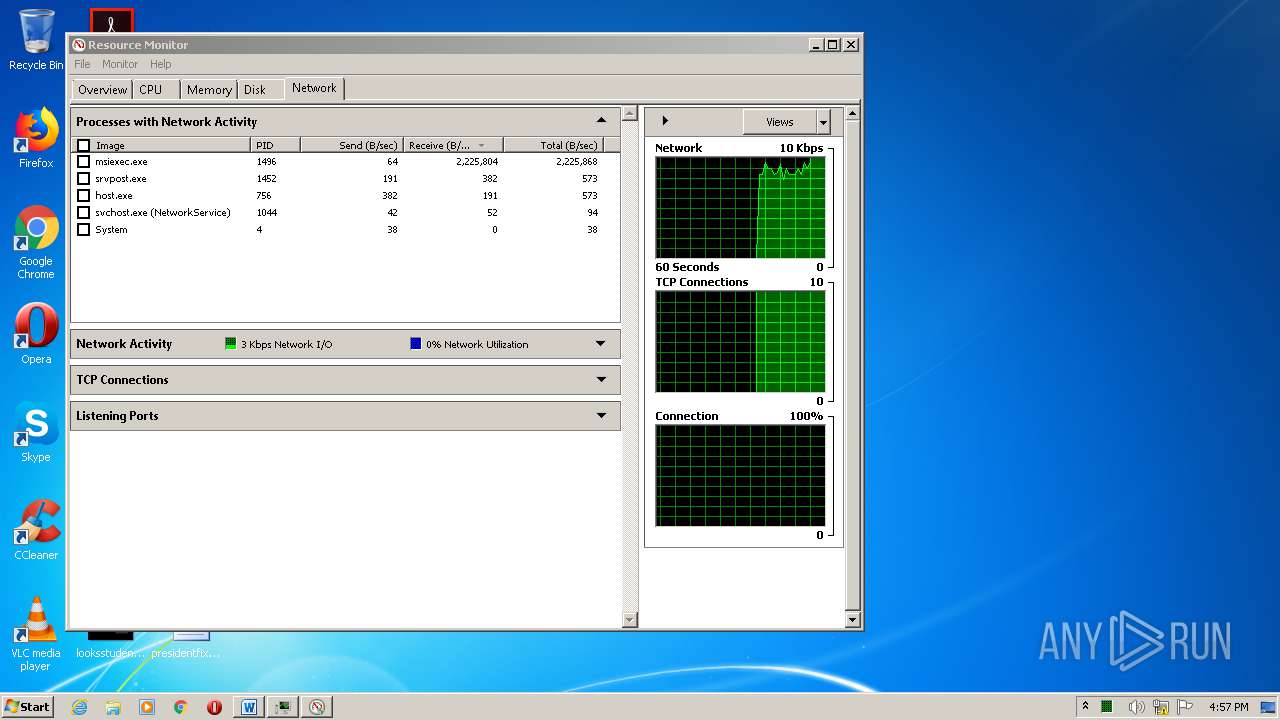Toggle the select-all Image header checkbox
This screenshot has width=1280, height=720.
(x=83, y=145)
